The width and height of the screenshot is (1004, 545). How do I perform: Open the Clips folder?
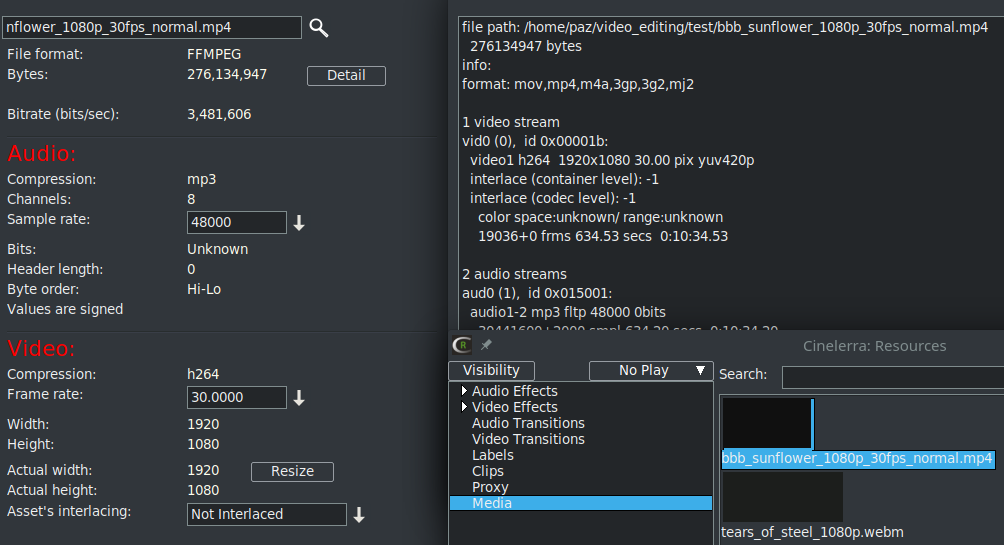(x=488, y=471)
